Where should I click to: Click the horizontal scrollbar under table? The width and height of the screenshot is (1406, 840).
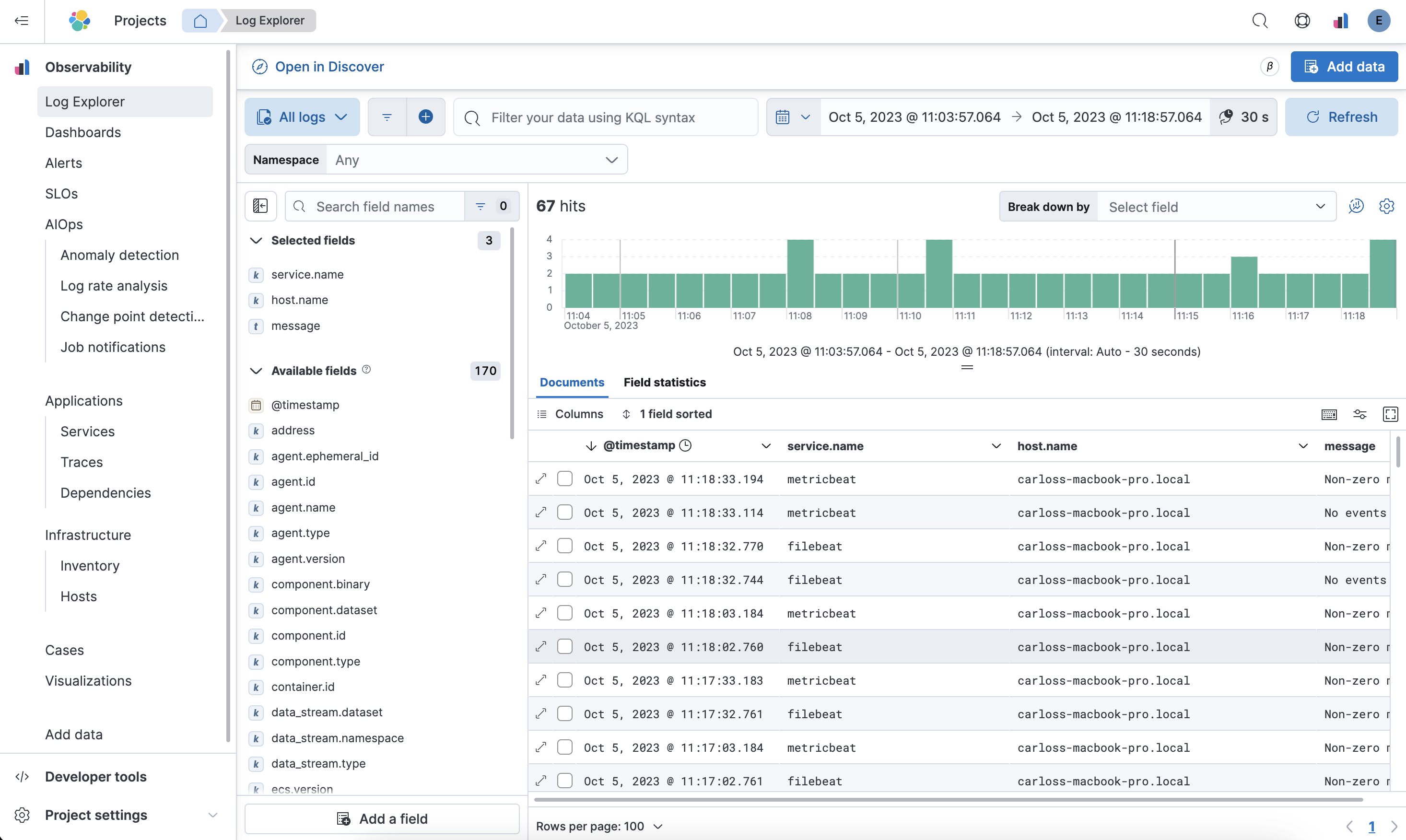tap(948, 800)
